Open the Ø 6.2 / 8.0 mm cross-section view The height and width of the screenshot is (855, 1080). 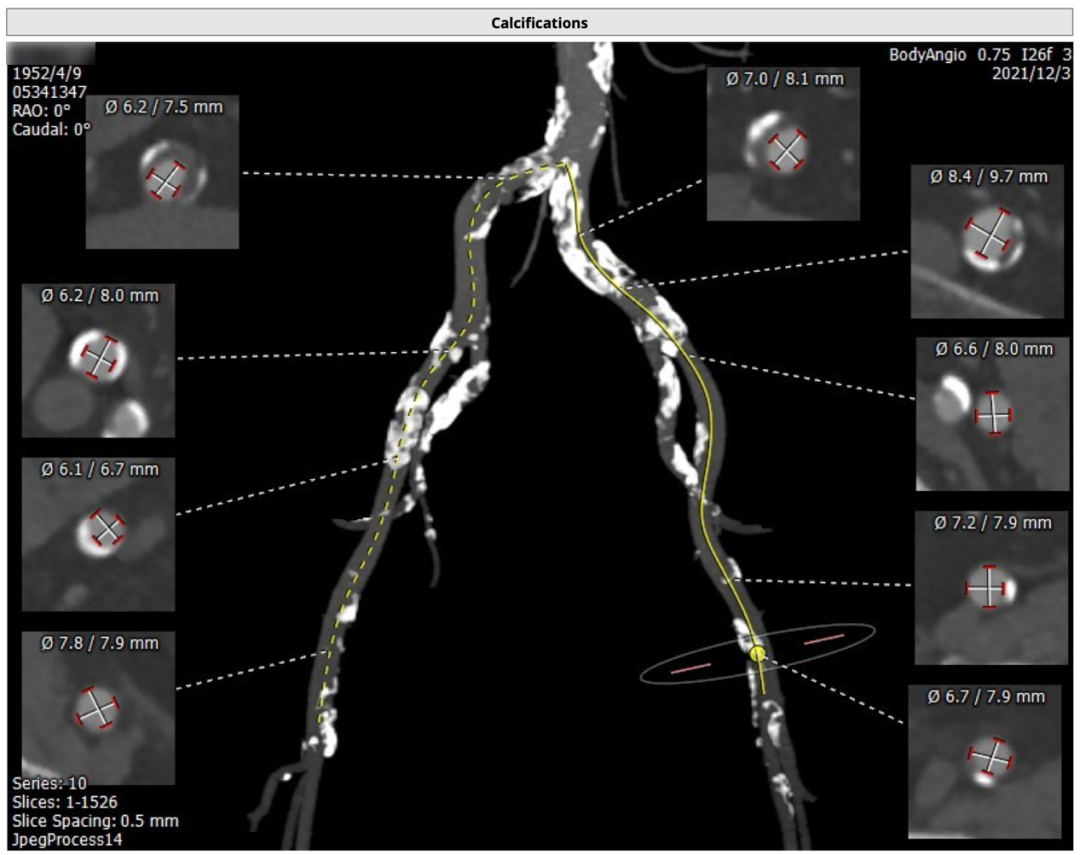point(98,360)
